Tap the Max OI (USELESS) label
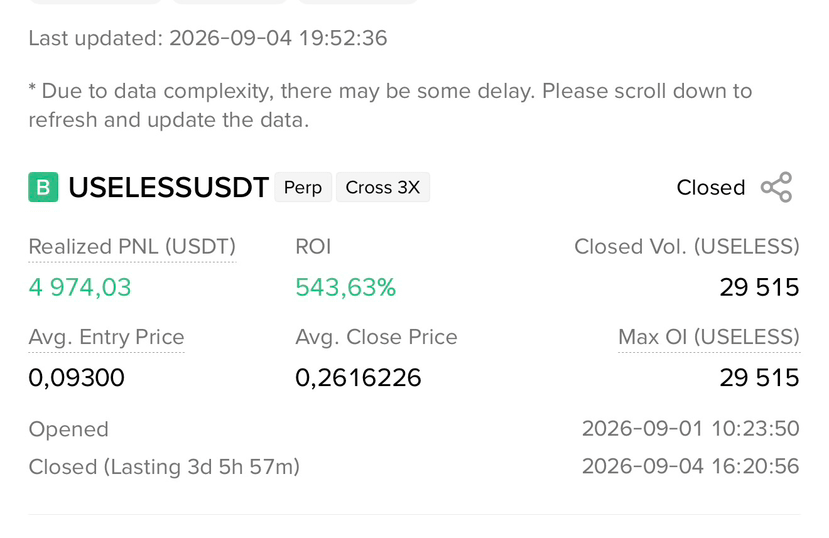Image resolution: width=829 pixels, height=538 pixels. [709, 337]
